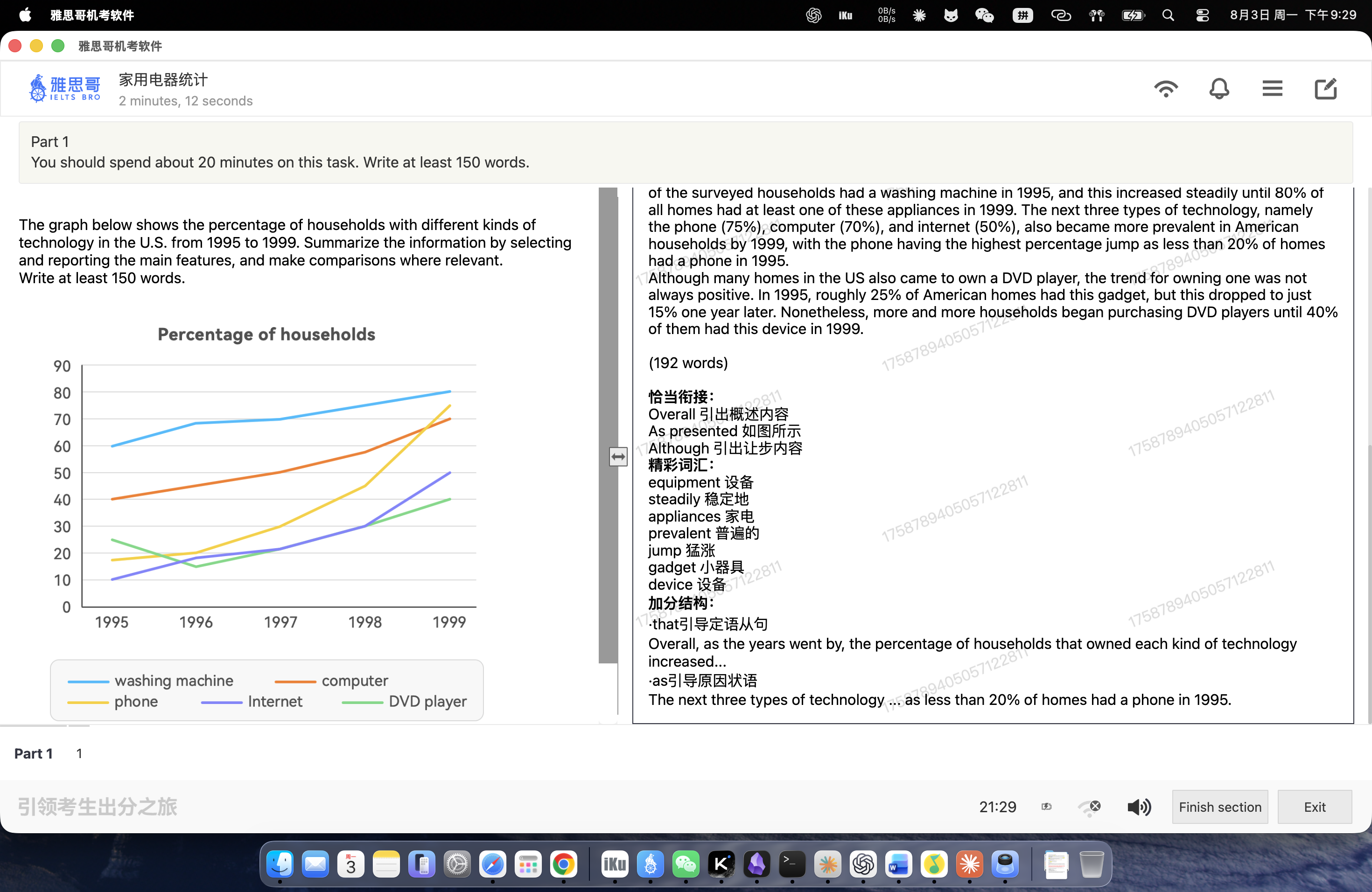Click the small battery icon beside timer
The height and width of the screenshot is (892, 1372).
1047,807
